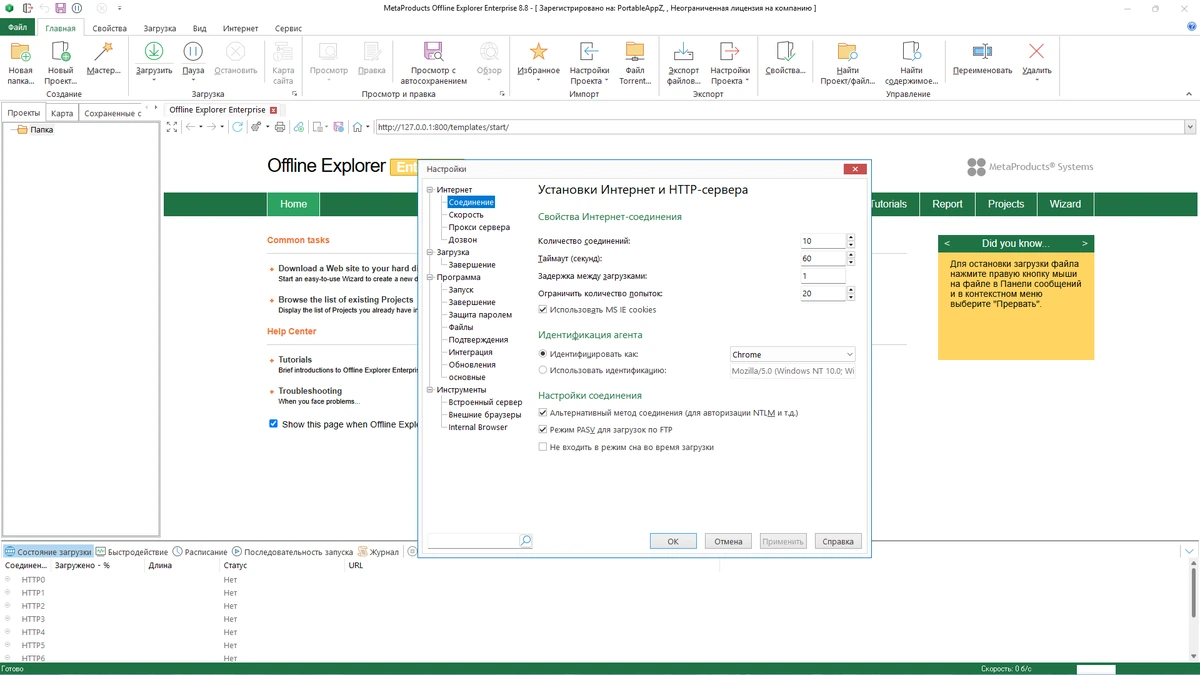The image size is (1200, 675).
Task: Click the print icon in browser toolbar
Action: point(280,127)
